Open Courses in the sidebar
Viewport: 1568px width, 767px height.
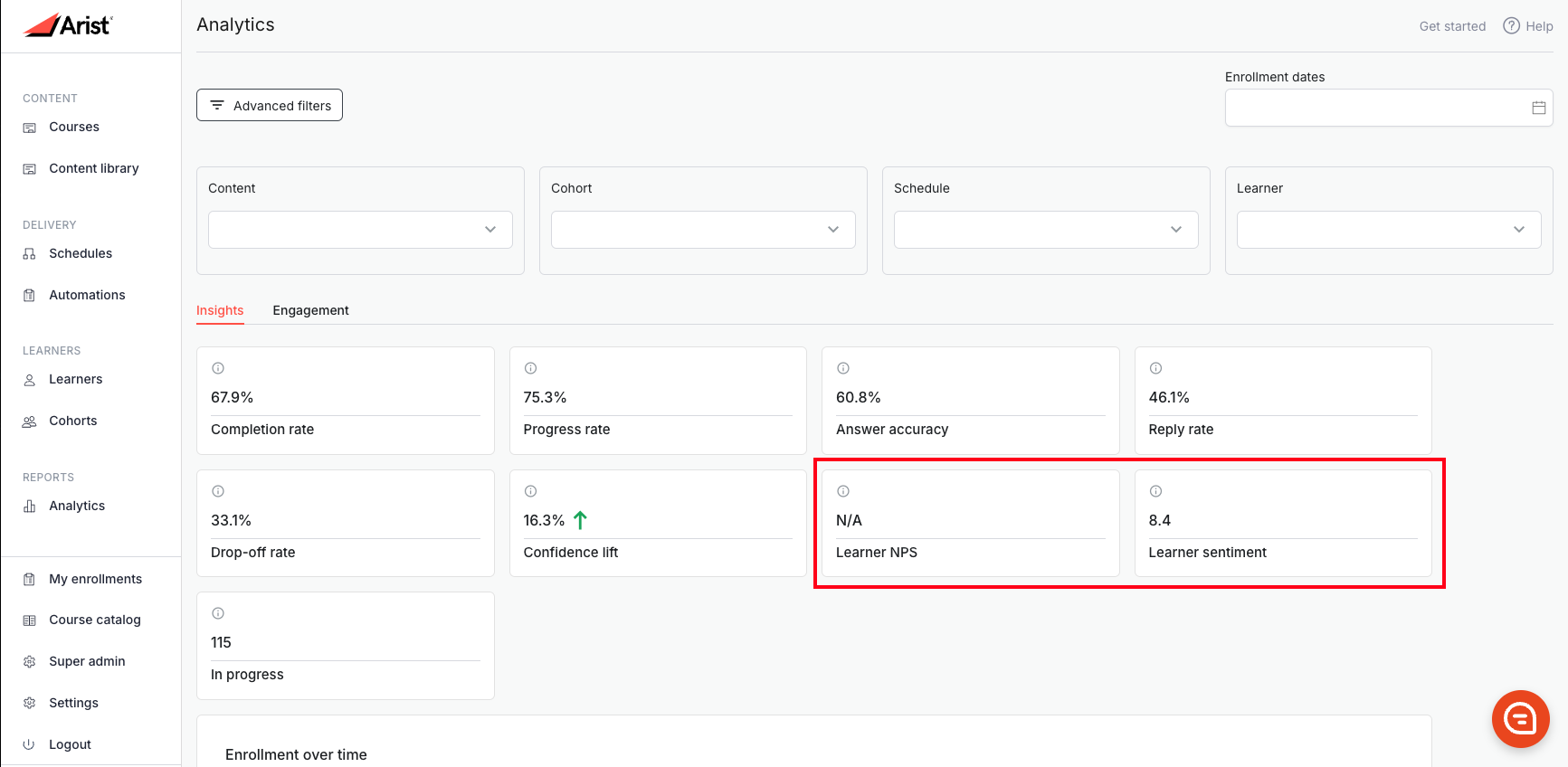click(74, 127)
